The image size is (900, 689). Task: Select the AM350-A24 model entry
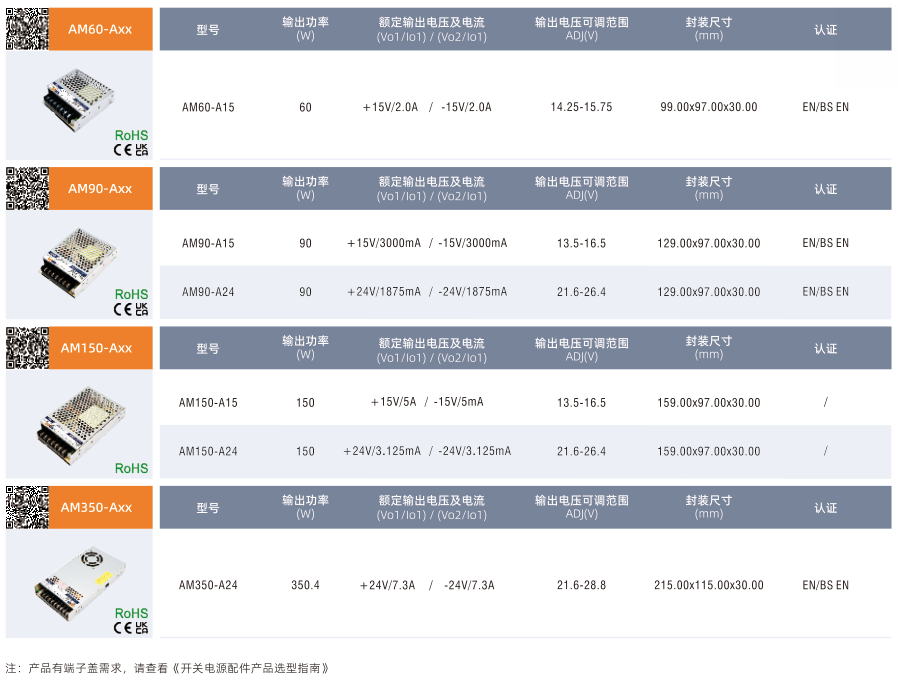208,585
